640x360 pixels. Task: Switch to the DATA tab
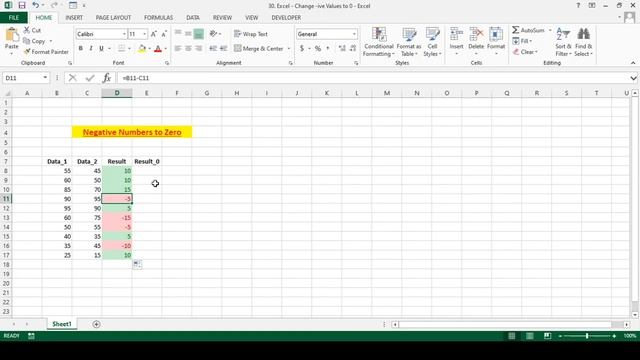click(193, 18)
